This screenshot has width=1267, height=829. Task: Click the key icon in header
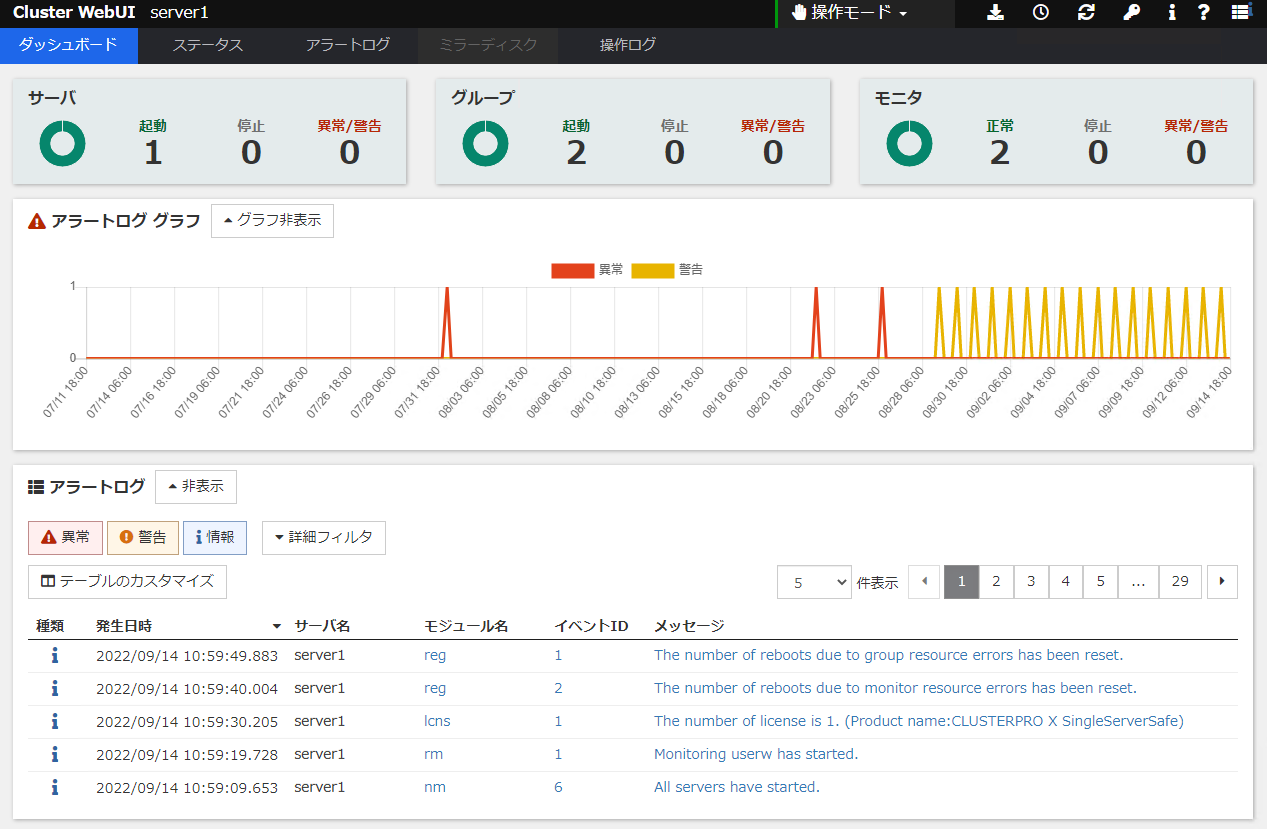click(1131, 13)
